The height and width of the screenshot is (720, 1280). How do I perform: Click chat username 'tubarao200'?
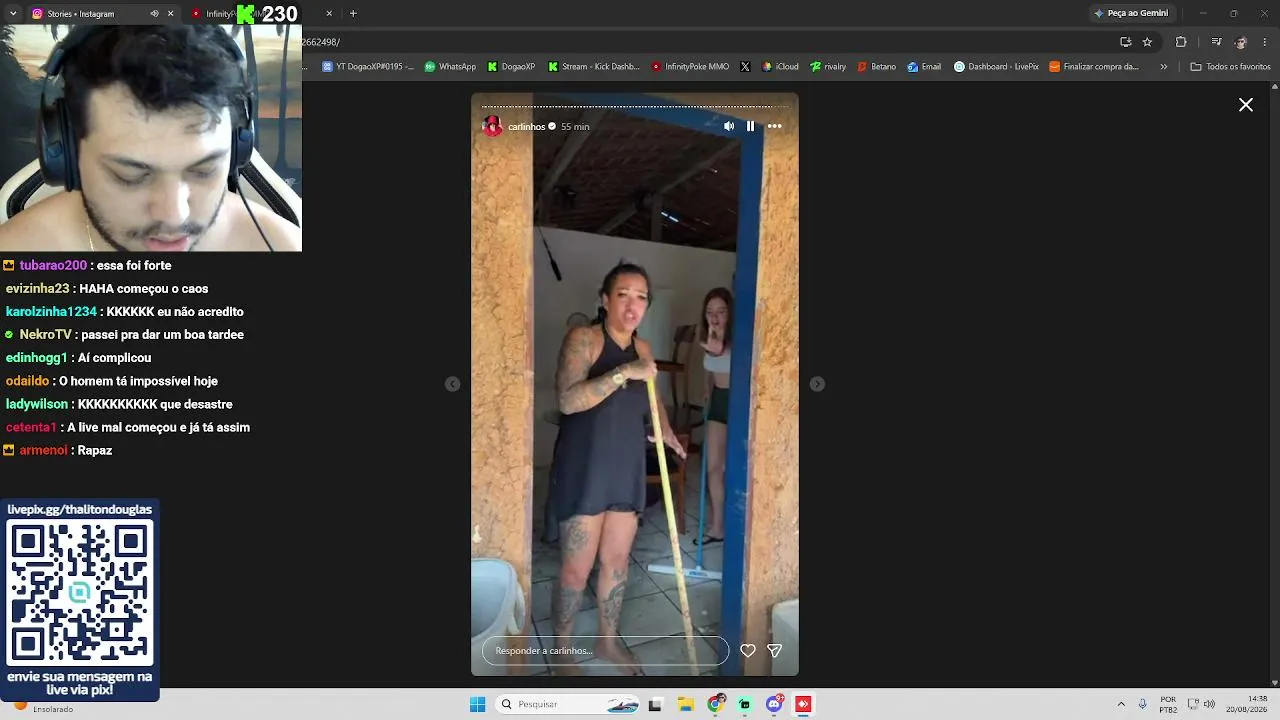pos(53,266)
